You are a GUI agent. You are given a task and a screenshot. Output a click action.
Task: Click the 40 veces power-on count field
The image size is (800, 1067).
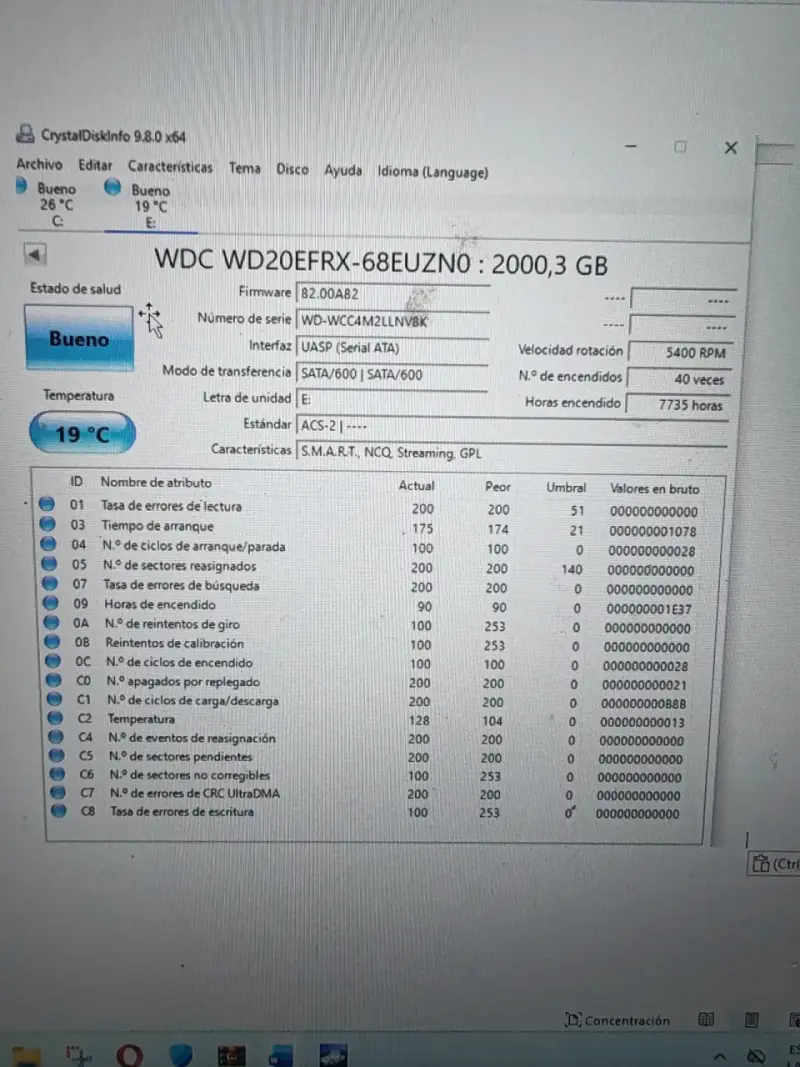[680, 379]
